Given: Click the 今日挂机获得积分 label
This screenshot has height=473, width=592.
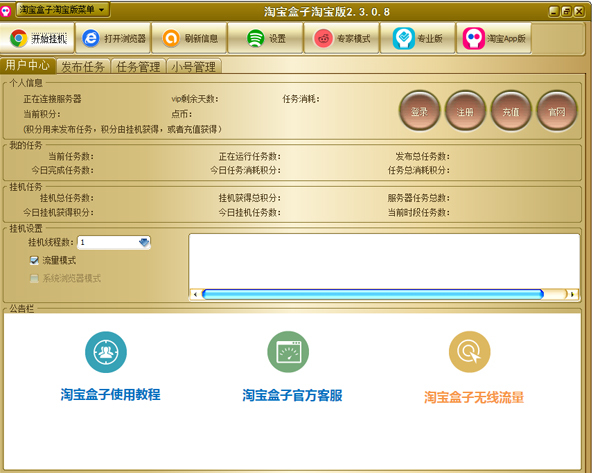Looking at the screenshot, I should [59, 212].
